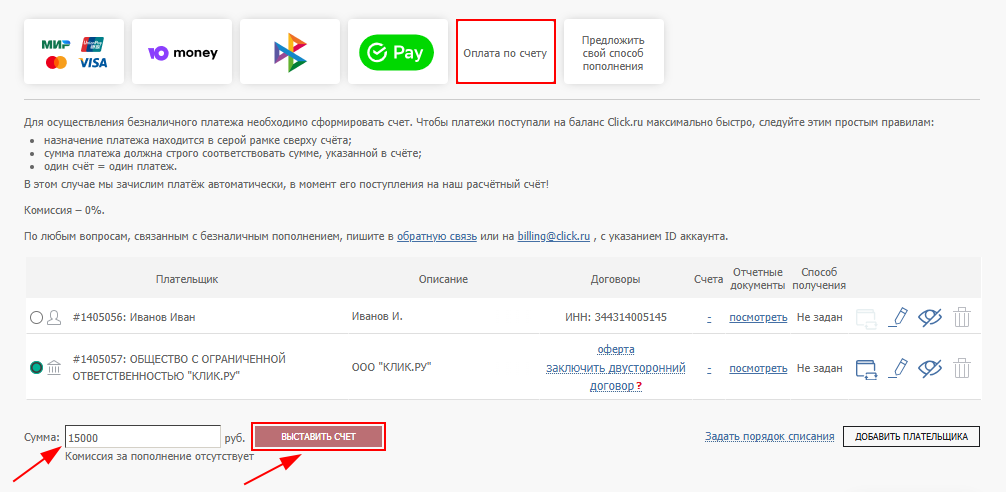Choose bank cards payment method (МИР/Visa)
Image resolution: width=1006 pixels, height=492 pixels.
[74, 52]
